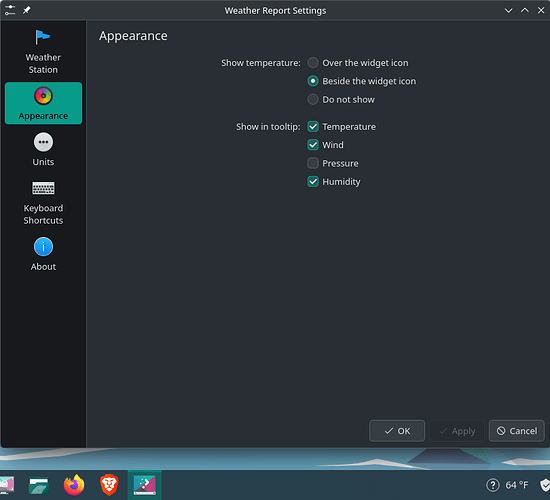Click the Show in tooltip label
This screenshot has width=550, height=500.
click(268, 127)
